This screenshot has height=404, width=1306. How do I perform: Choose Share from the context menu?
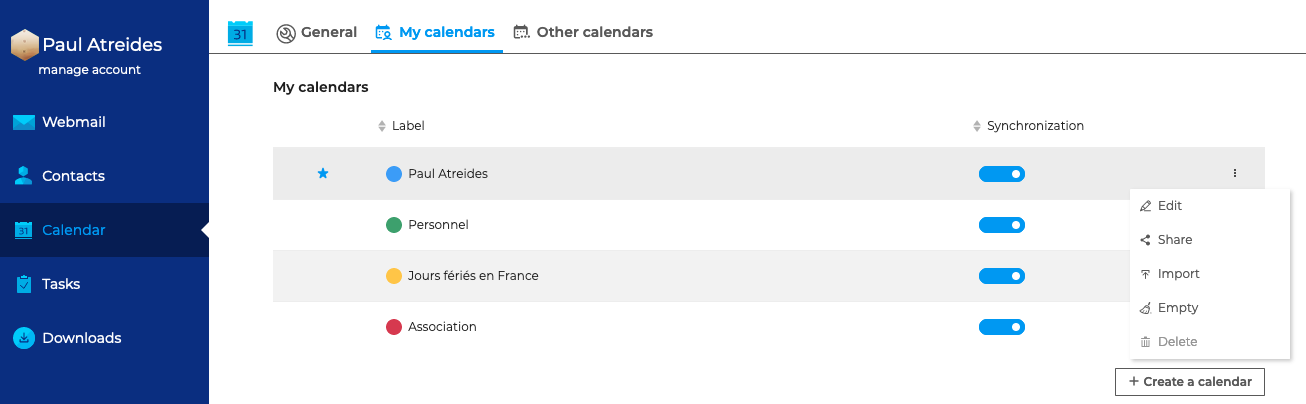click(x=1175, y=240)
